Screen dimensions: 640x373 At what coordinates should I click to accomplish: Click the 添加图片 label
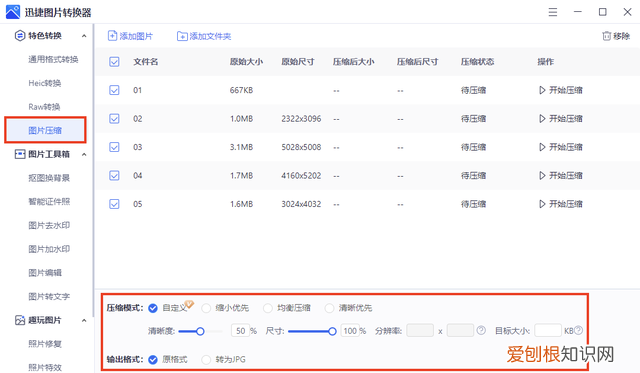(136, 36)
